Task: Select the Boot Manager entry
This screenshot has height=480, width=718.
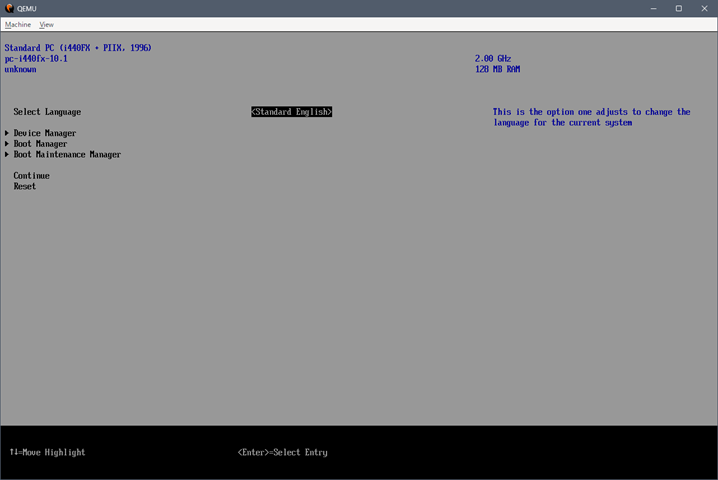Action: coord(41,144)
